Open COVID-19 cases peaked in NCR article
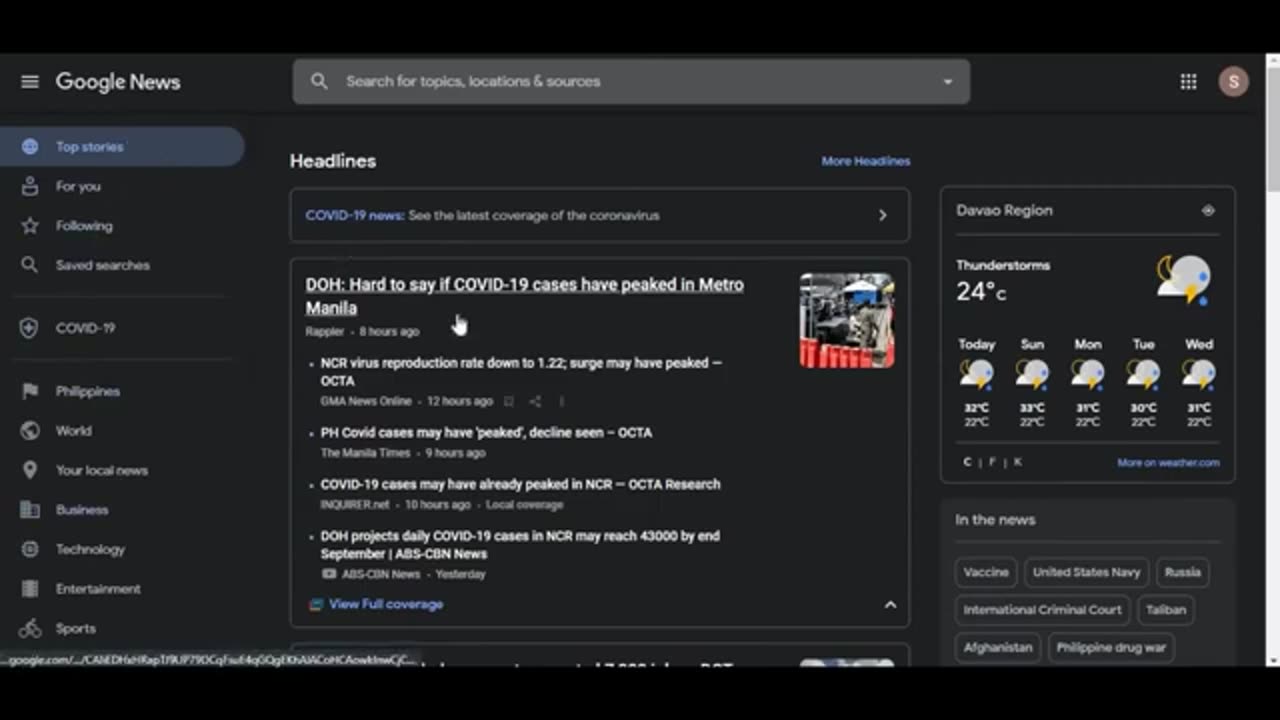Screen dimensions: 1280x720 520,484
